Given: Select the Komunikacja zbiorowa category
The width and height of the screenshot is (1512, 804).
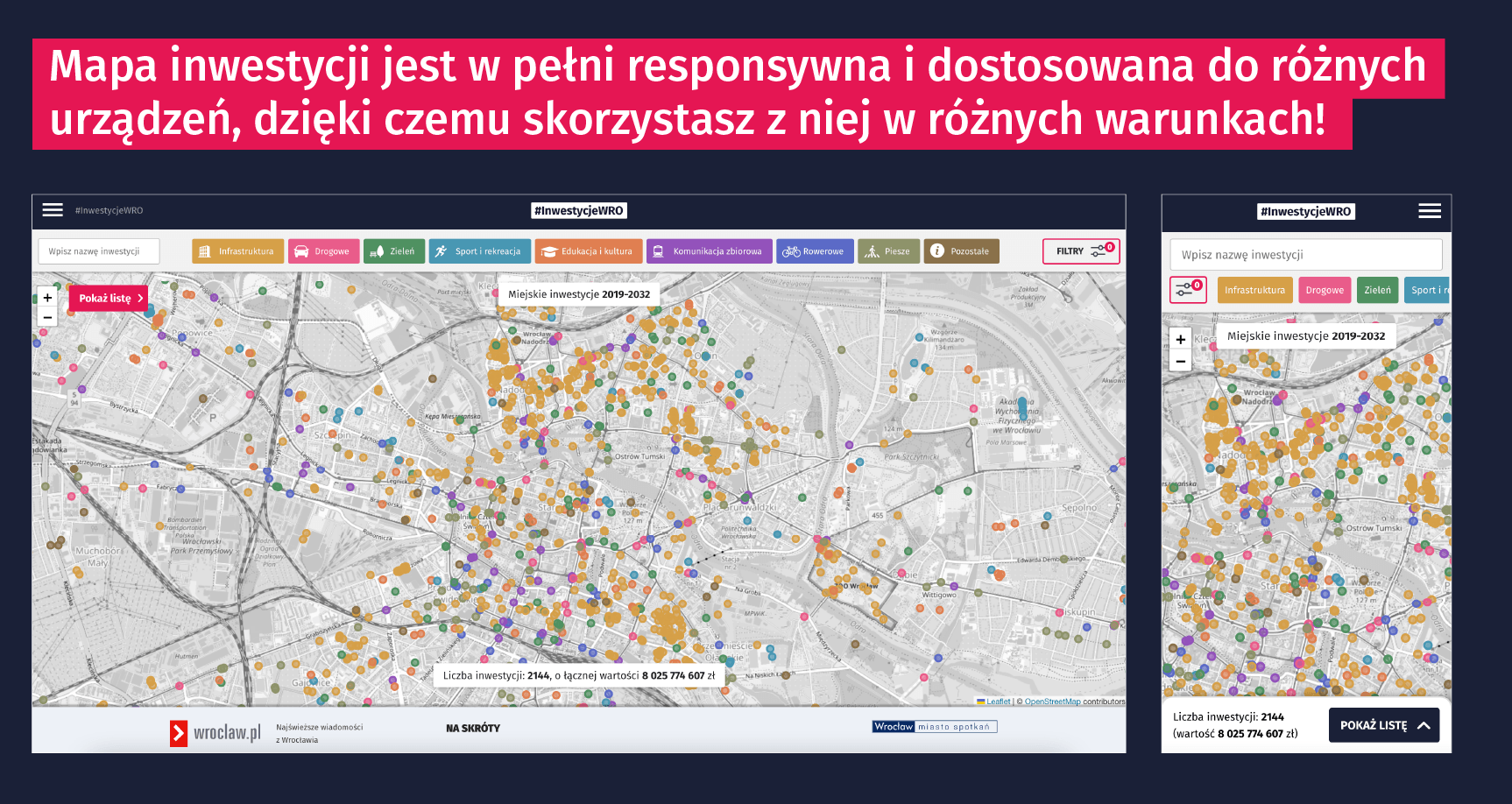Looking at the screenshot, I should [x=709, y=251].
